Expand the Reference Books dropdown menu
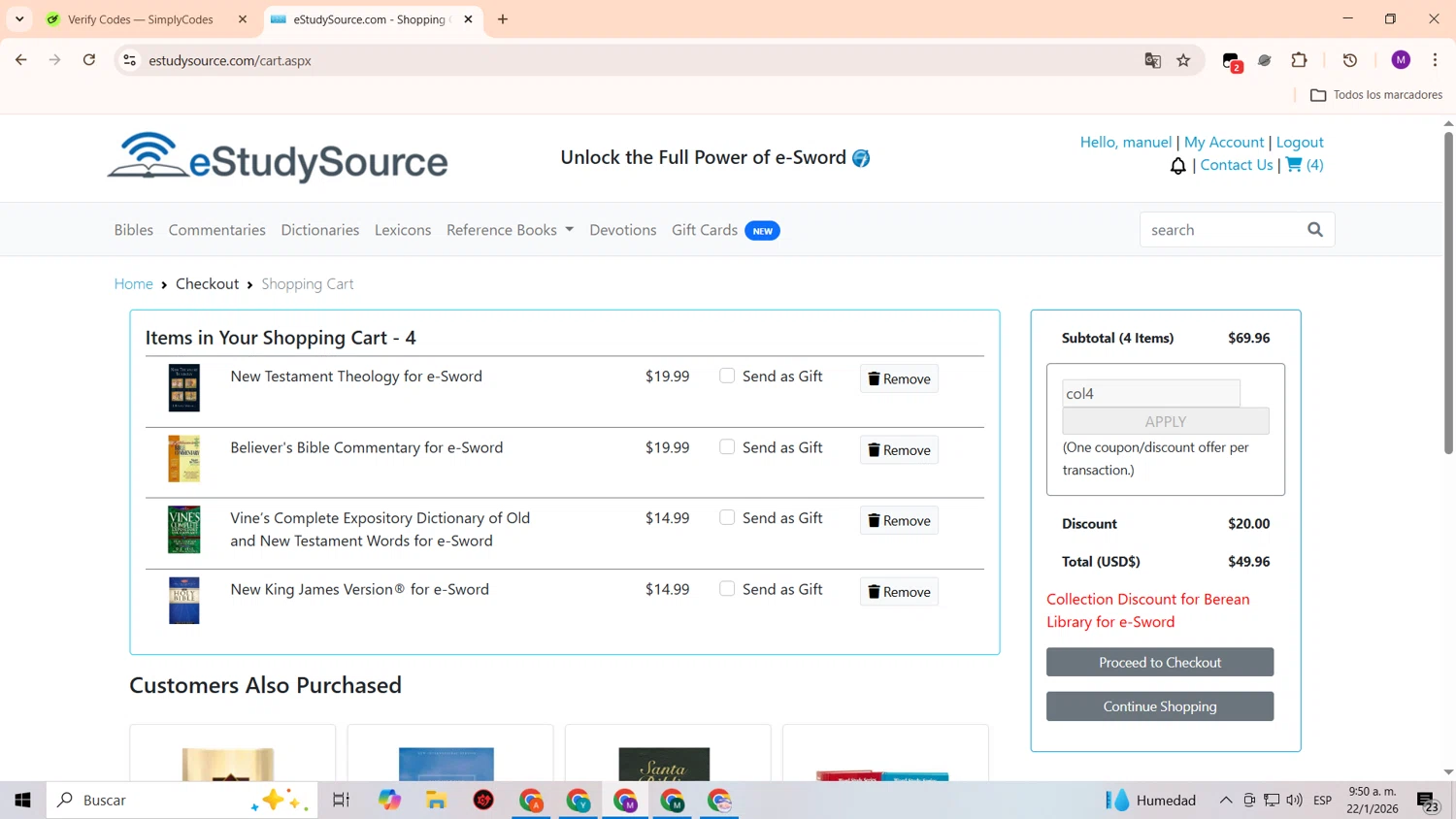The image size is (1456, 819). pyautogui.click(x=510, y=230)
